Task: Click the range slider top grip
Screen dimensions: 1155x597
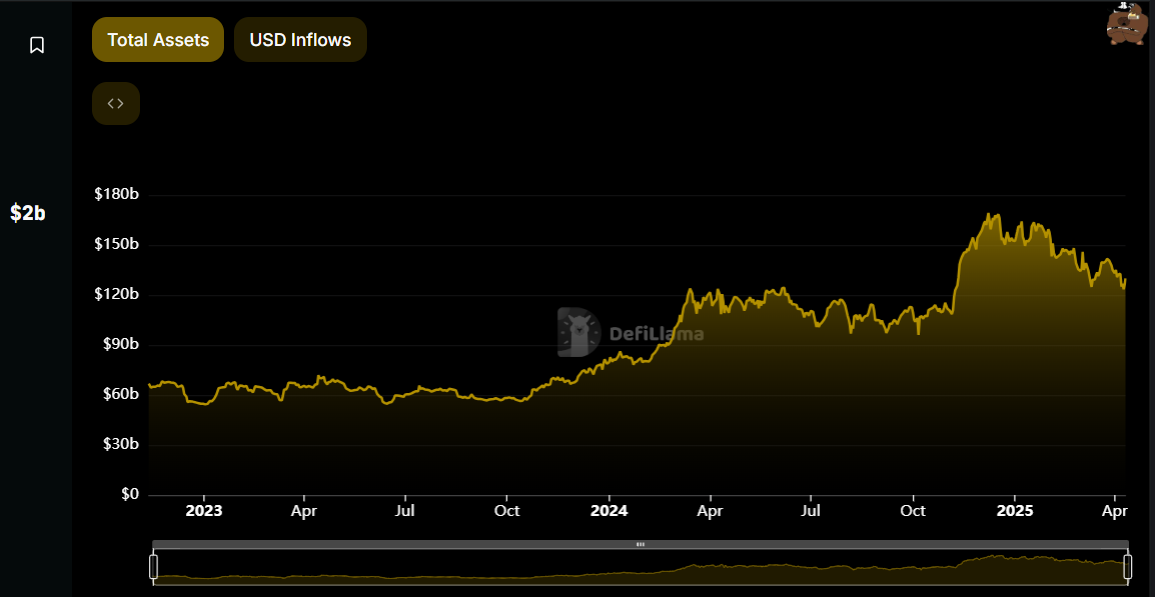Action: [641, 544]
